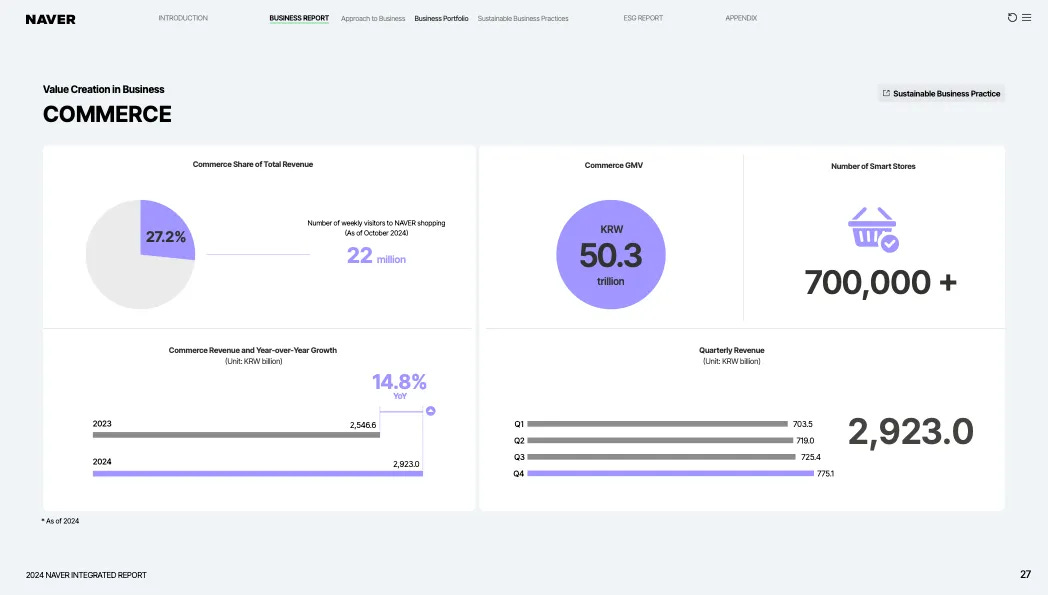
Task: Click the external link icon beside Sustainable Business Practice
Action: pyautogui.click(x=886, y=93)
